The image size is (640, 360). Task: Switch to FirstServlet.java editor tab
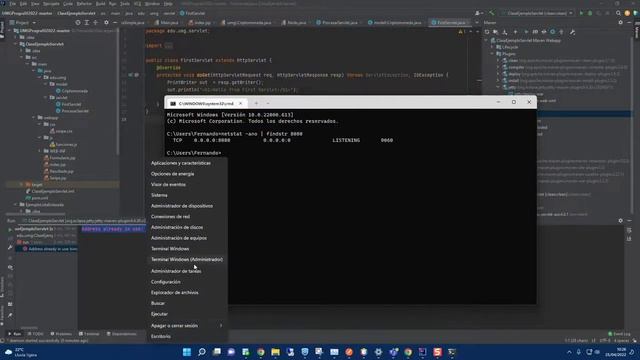pos(450,22)
